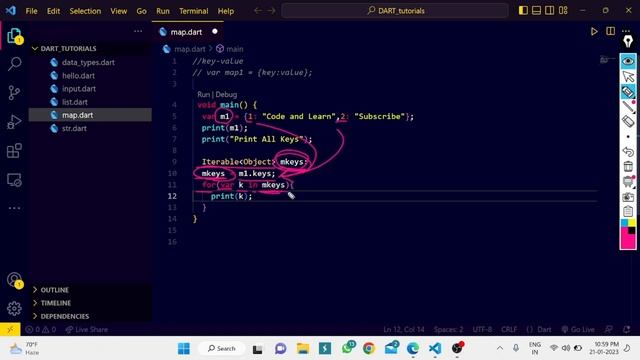Screen dimensions: 640x360
Task: Show hidden system tray icons
Action: pos(500,348)
